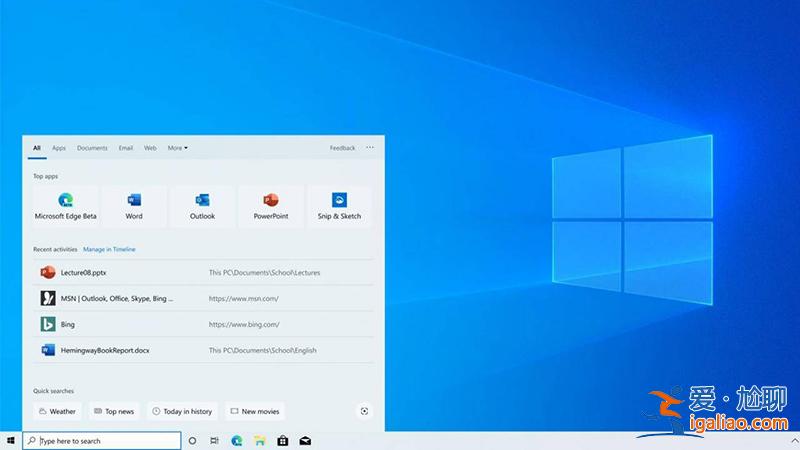The image size is (800, 450).
Task: Expand the More dropdown
Action: click(x=178, y=148)
